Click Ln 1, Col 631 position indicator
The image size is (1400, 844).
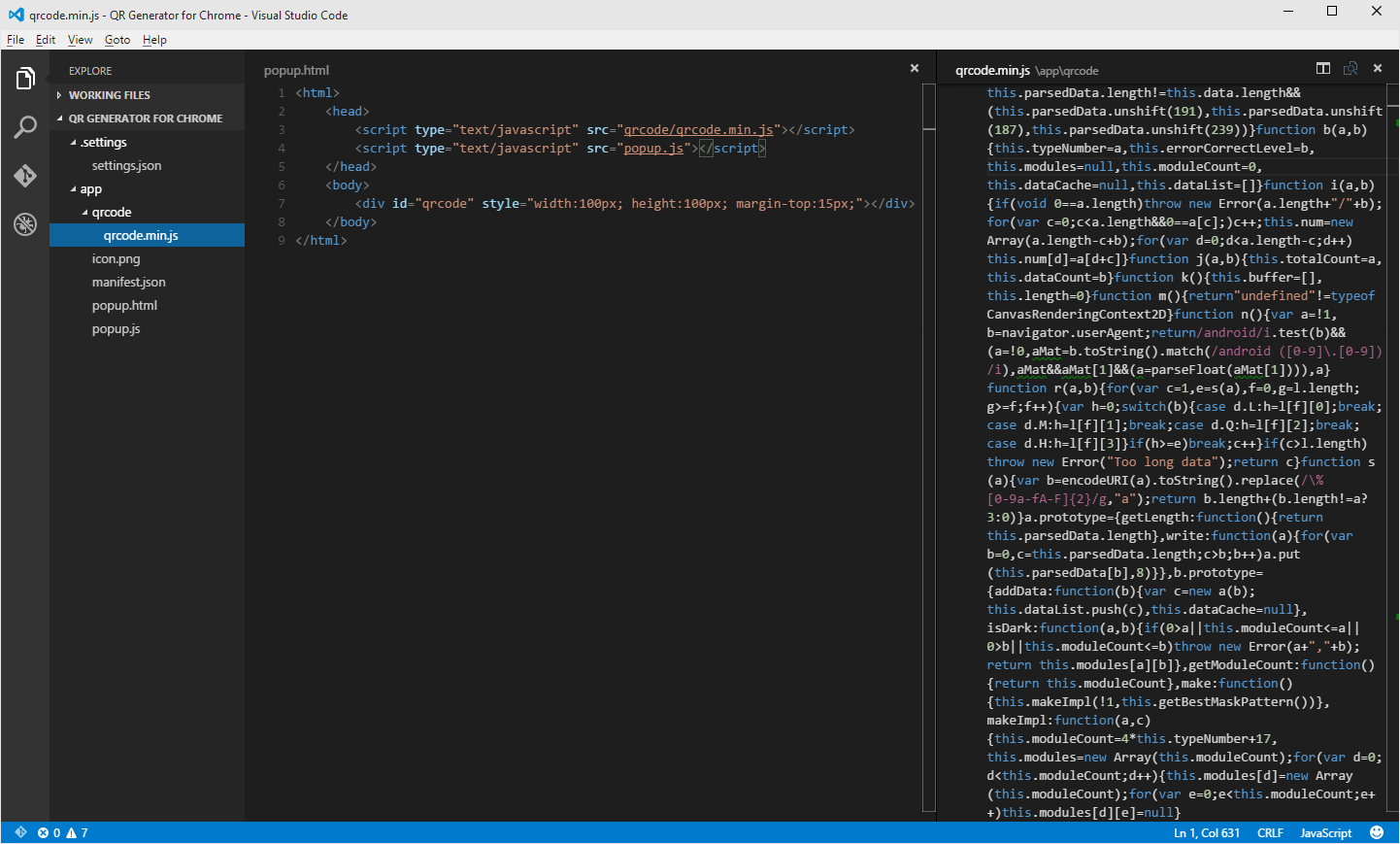click(1207, 832)
